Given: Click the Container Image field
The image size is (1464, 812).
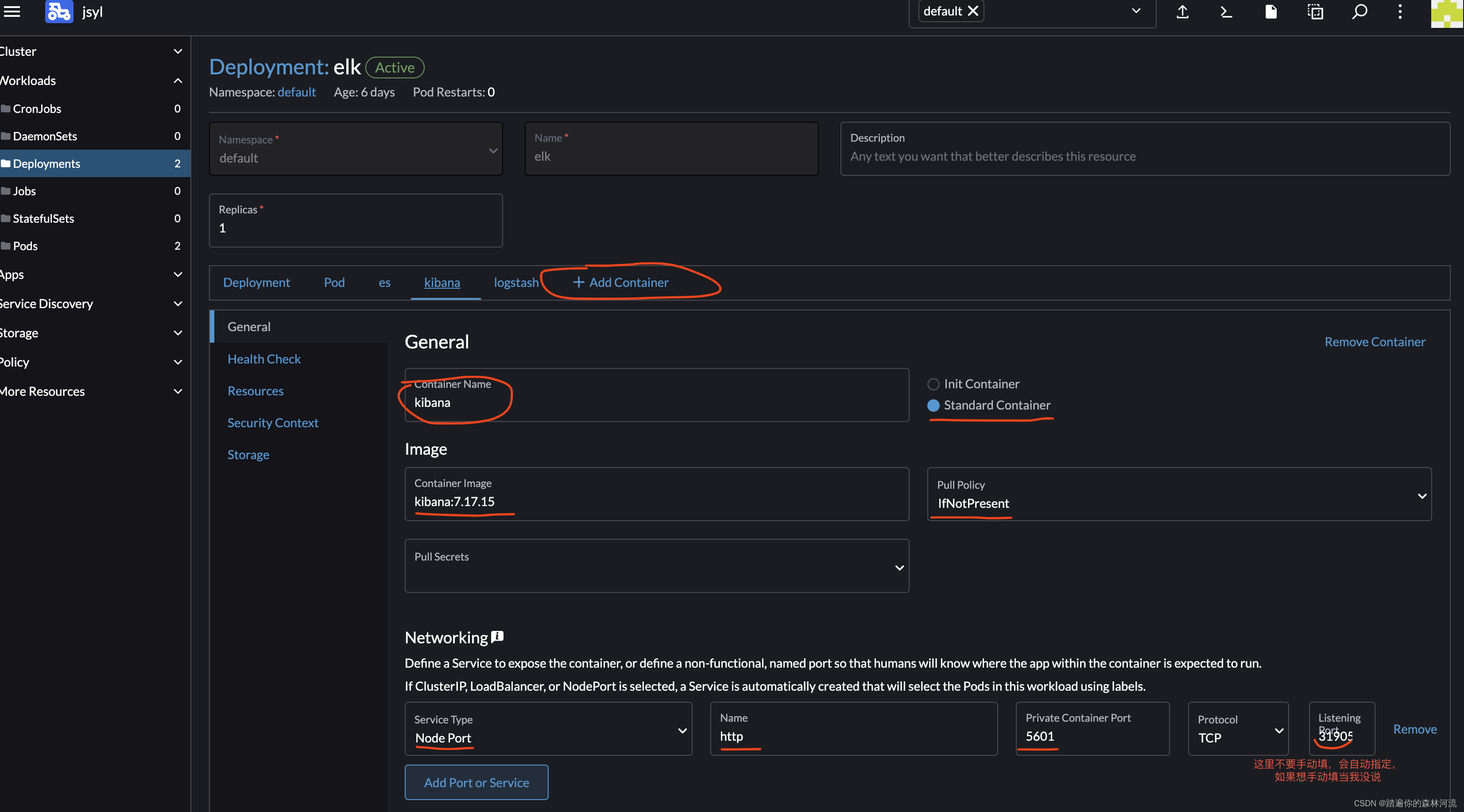Looking at the screenshot, I should click(x=656, y=494).
